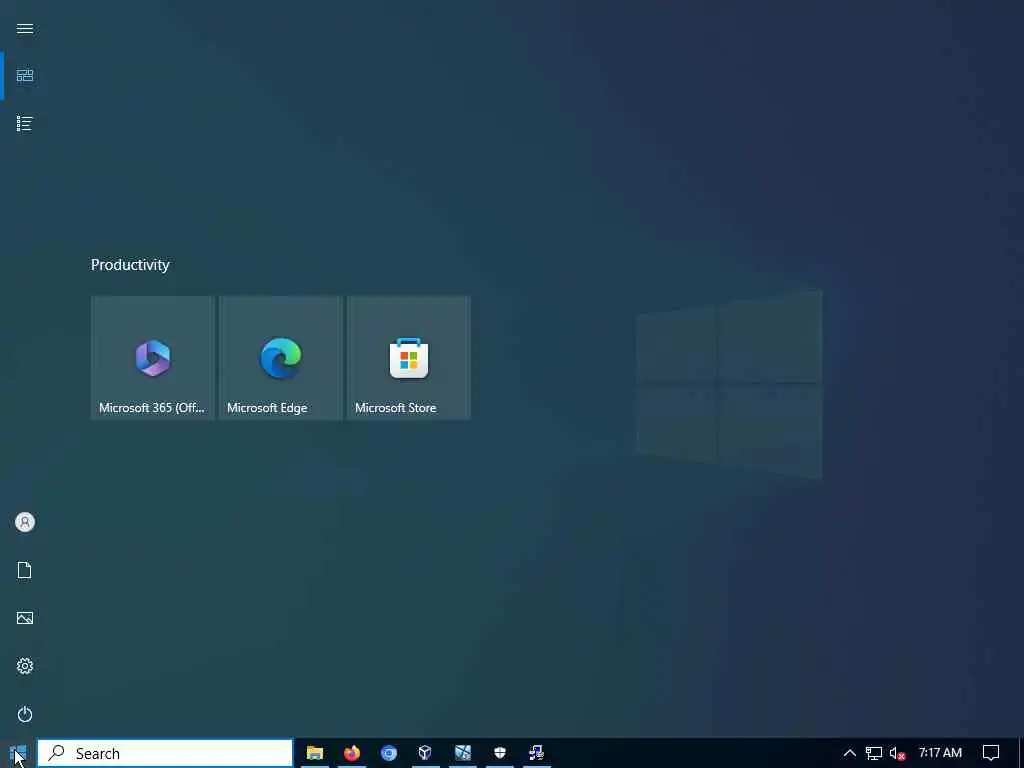Open the Microsoft Store tile
This screenshot has width=1024, height=768.
[409, 358]
